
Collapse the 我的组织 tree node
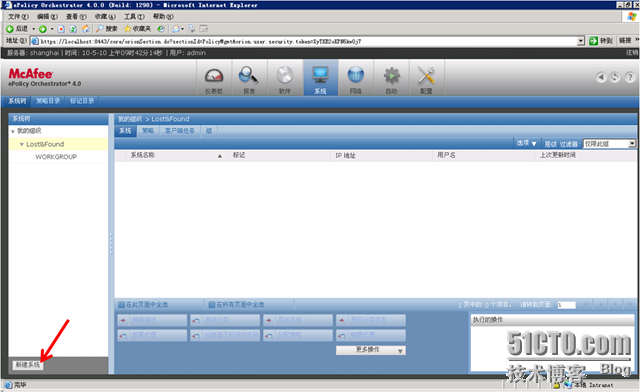tap(13, 131)
